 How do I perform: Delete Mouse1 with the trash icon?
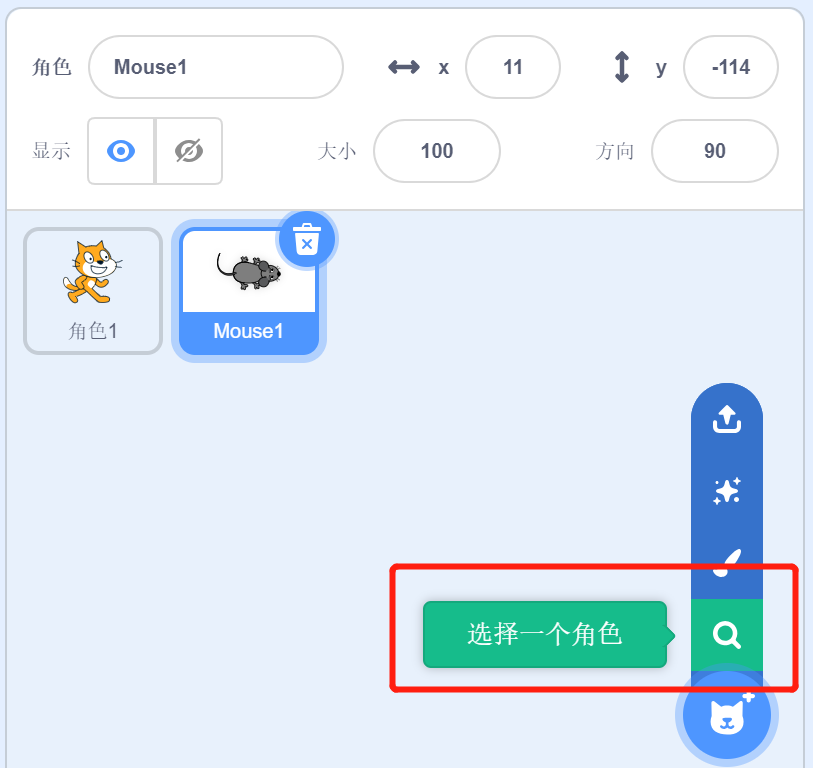(307, 239)
